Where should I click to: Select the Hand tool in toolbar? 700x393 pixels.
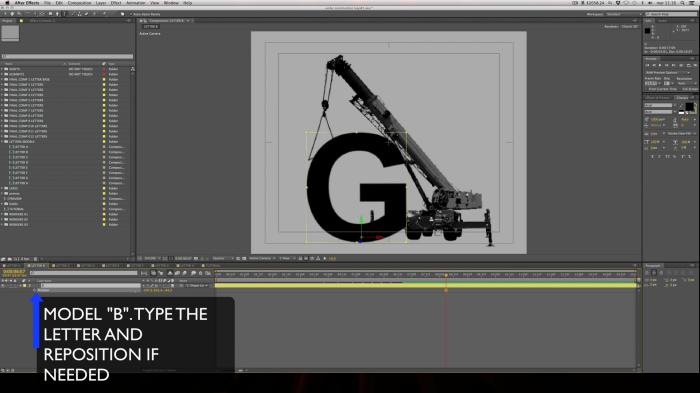12,14
